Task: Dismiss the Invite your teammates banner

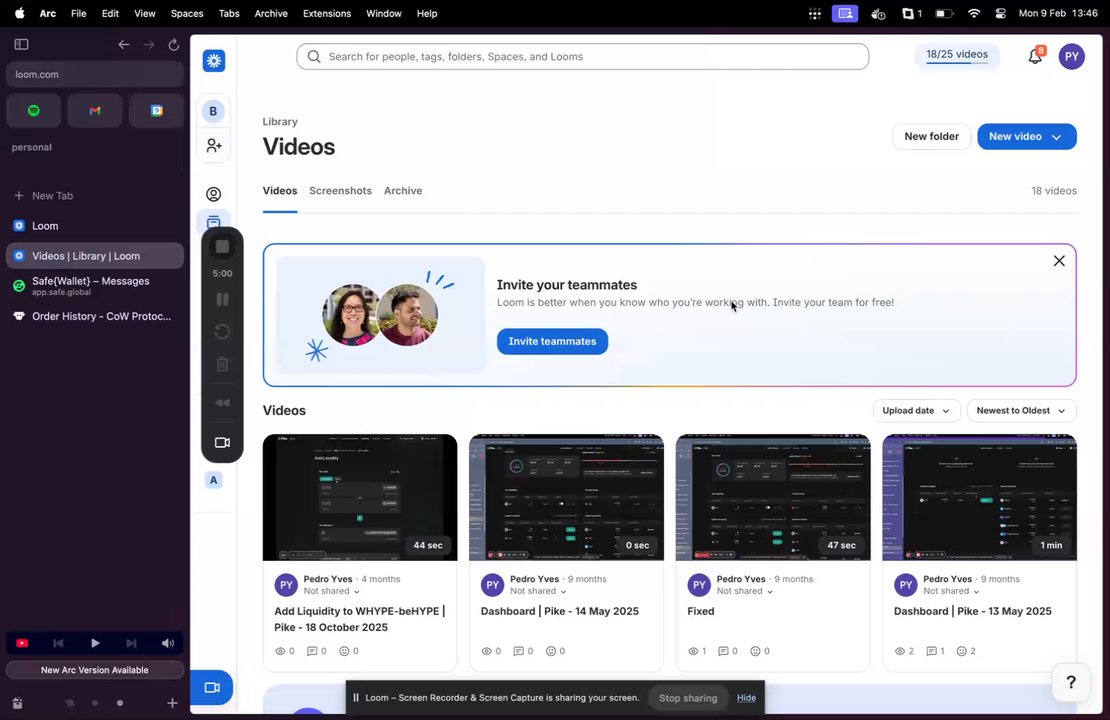Action: (1059, 261)
